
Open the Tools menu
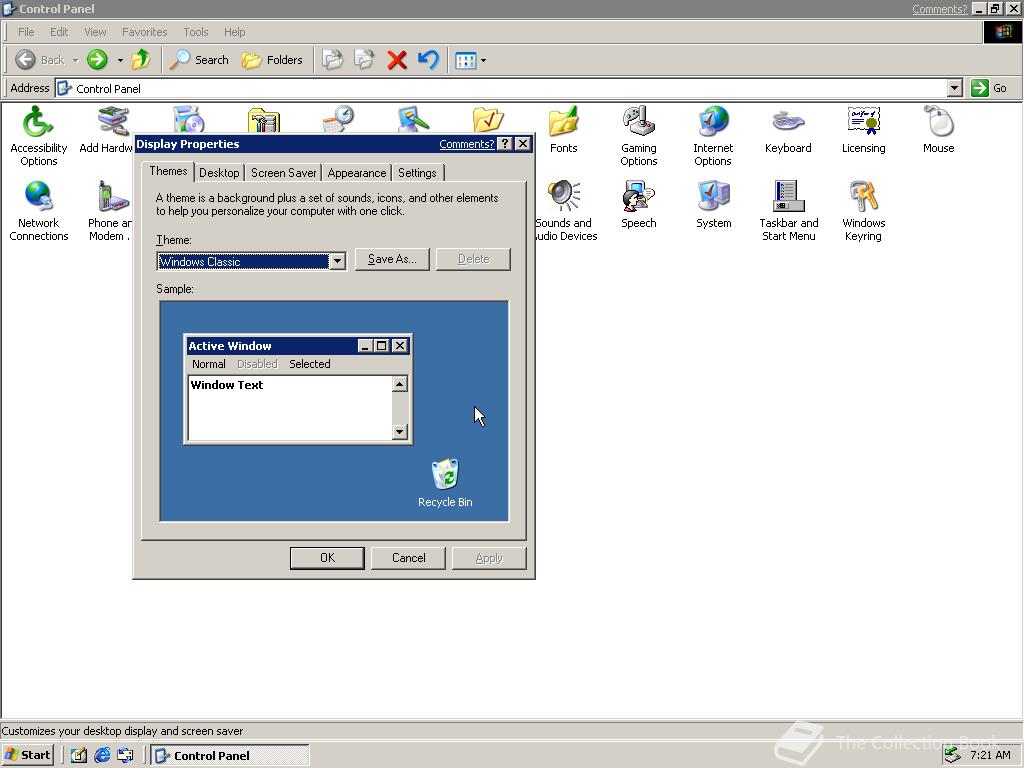tap(195, 32)
